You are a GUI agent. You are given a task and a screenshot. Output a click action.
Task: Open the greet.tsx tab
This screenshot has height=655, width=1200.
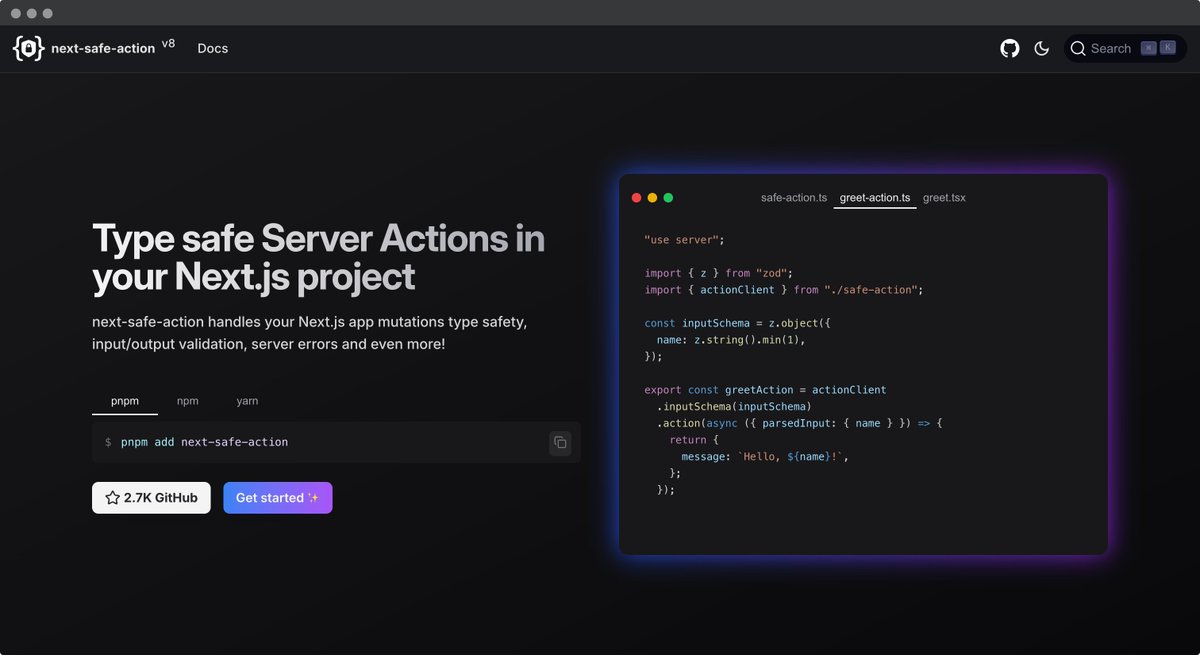pos(944,197)
